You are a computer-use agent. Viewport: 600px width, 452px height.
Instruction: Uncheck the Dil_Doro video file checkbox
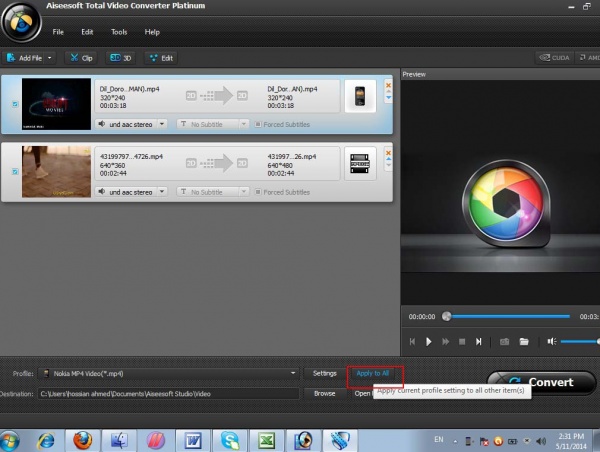pos(13,104)
